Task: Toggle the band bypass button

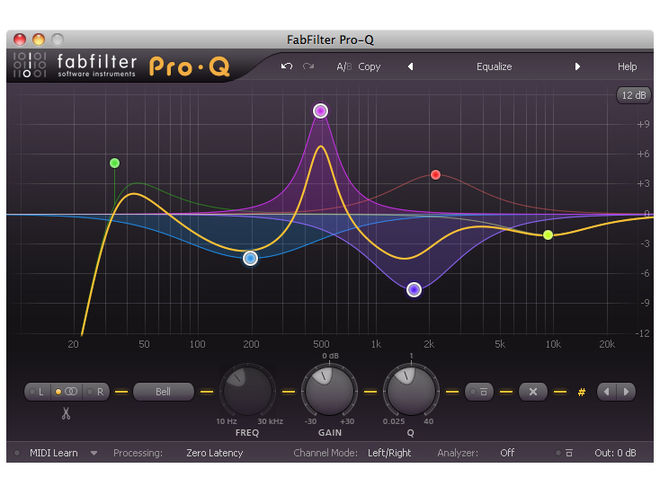Action: [479, 392]
